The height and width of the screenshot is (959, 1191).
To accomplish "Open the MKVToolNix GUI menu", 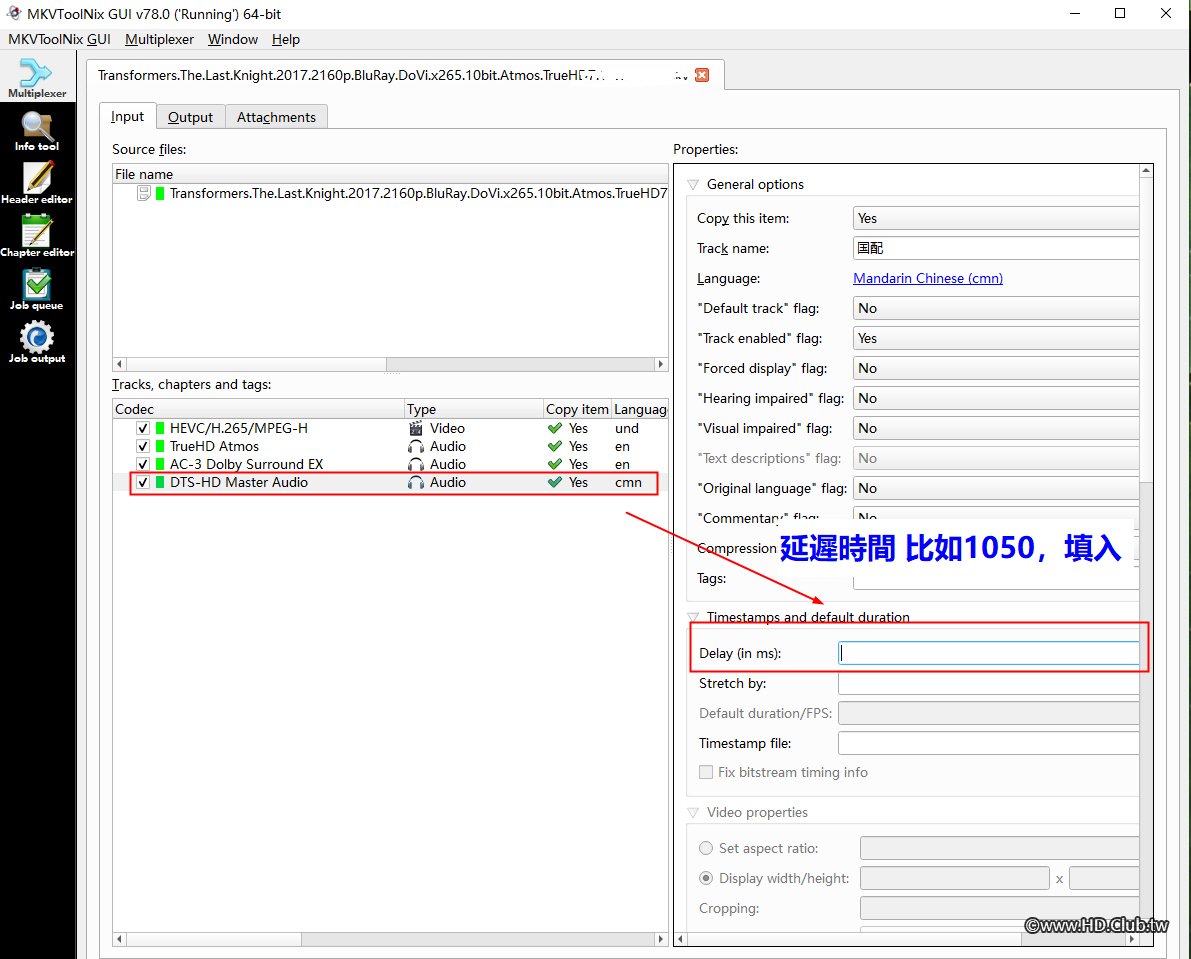I will [x=59, y=39].
